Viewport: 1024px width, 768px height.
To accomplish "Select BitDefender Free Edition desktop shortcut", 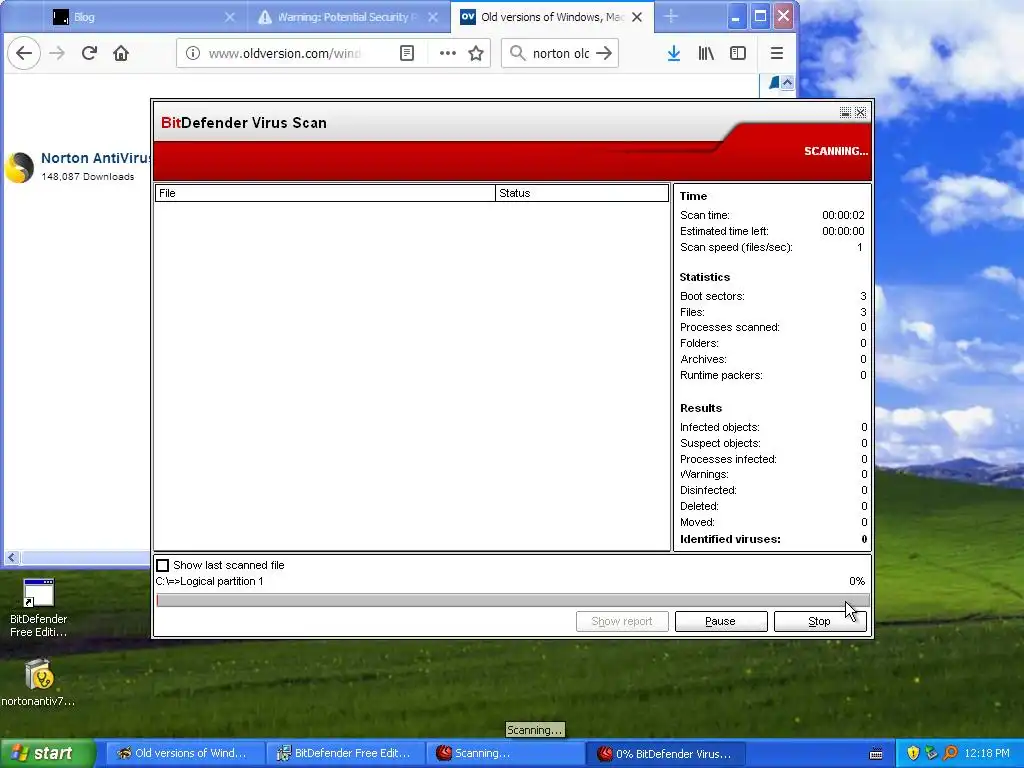I will [x=39, y=609].
